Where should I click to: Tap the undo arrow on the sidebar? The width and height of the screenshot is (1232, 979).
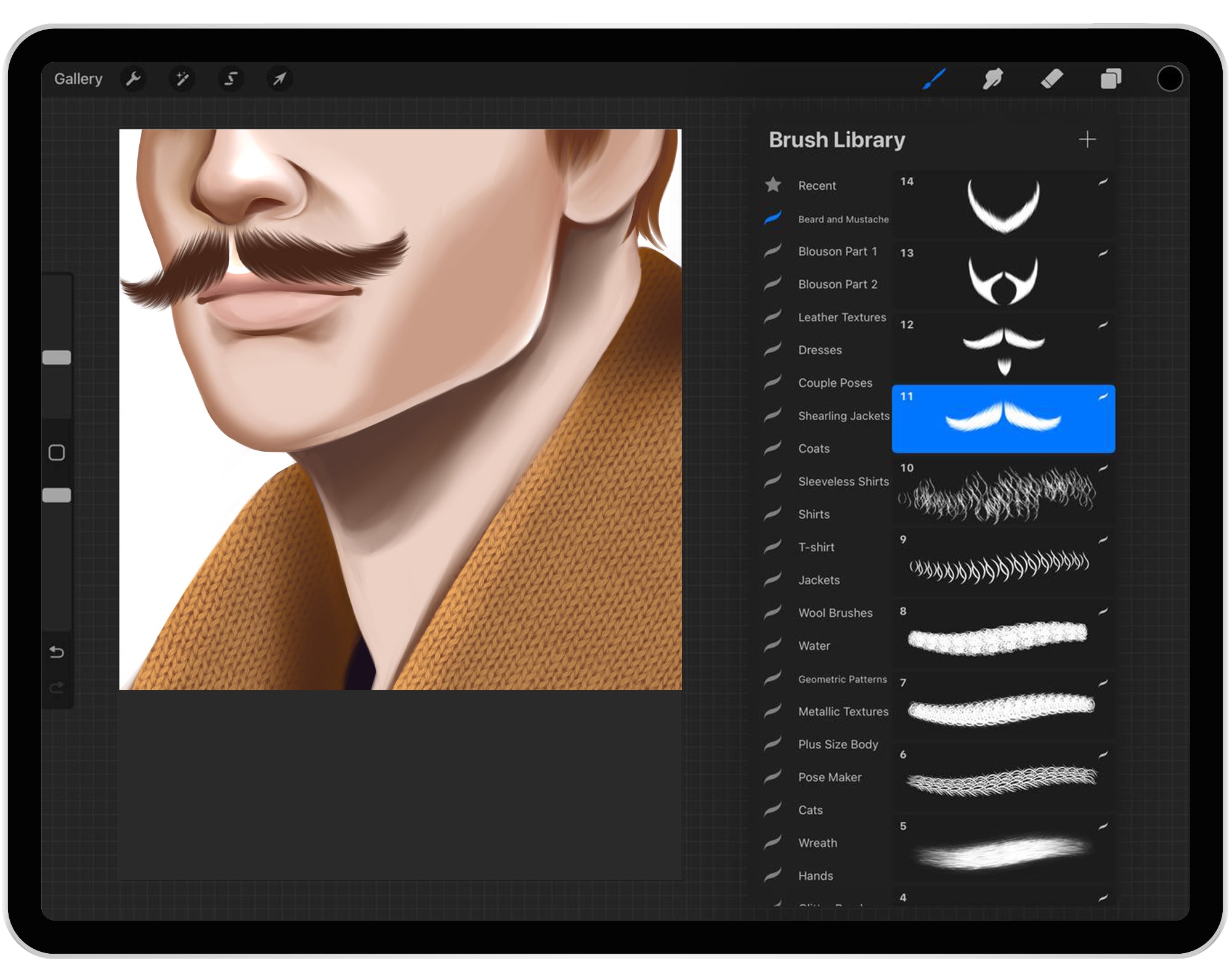[57, 651]
